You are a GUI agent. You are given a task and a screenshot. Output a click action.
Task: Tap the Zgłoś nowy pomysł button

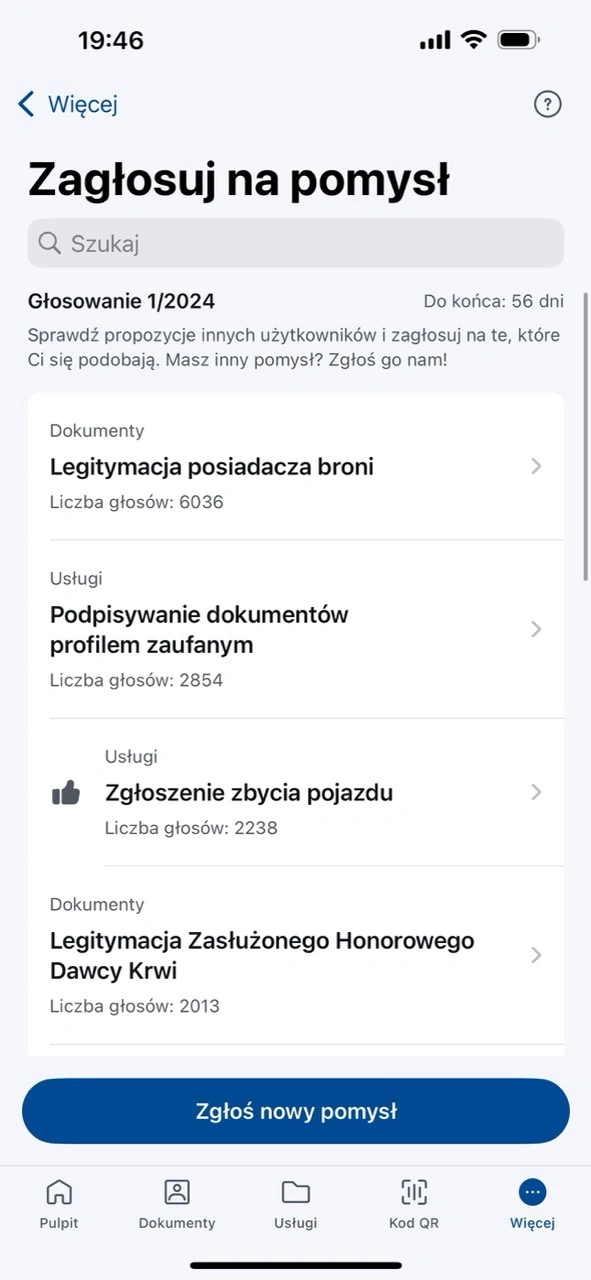tap(296, 1111)
